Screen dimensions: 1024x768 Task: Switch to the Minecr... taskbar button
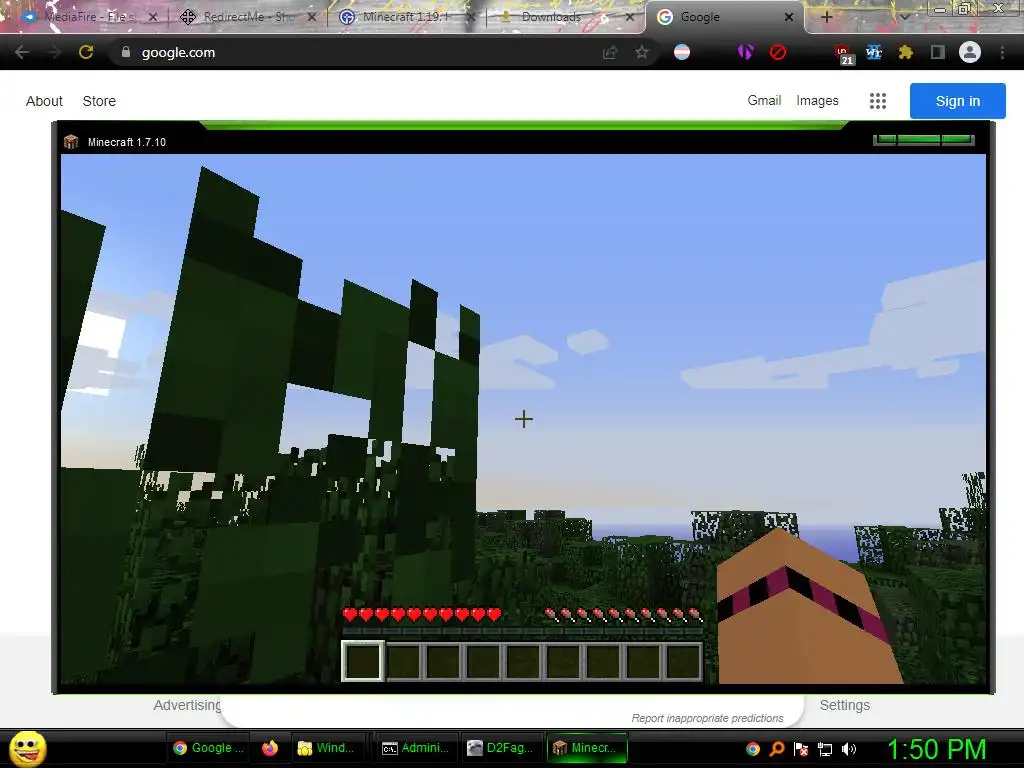(586, 748)
